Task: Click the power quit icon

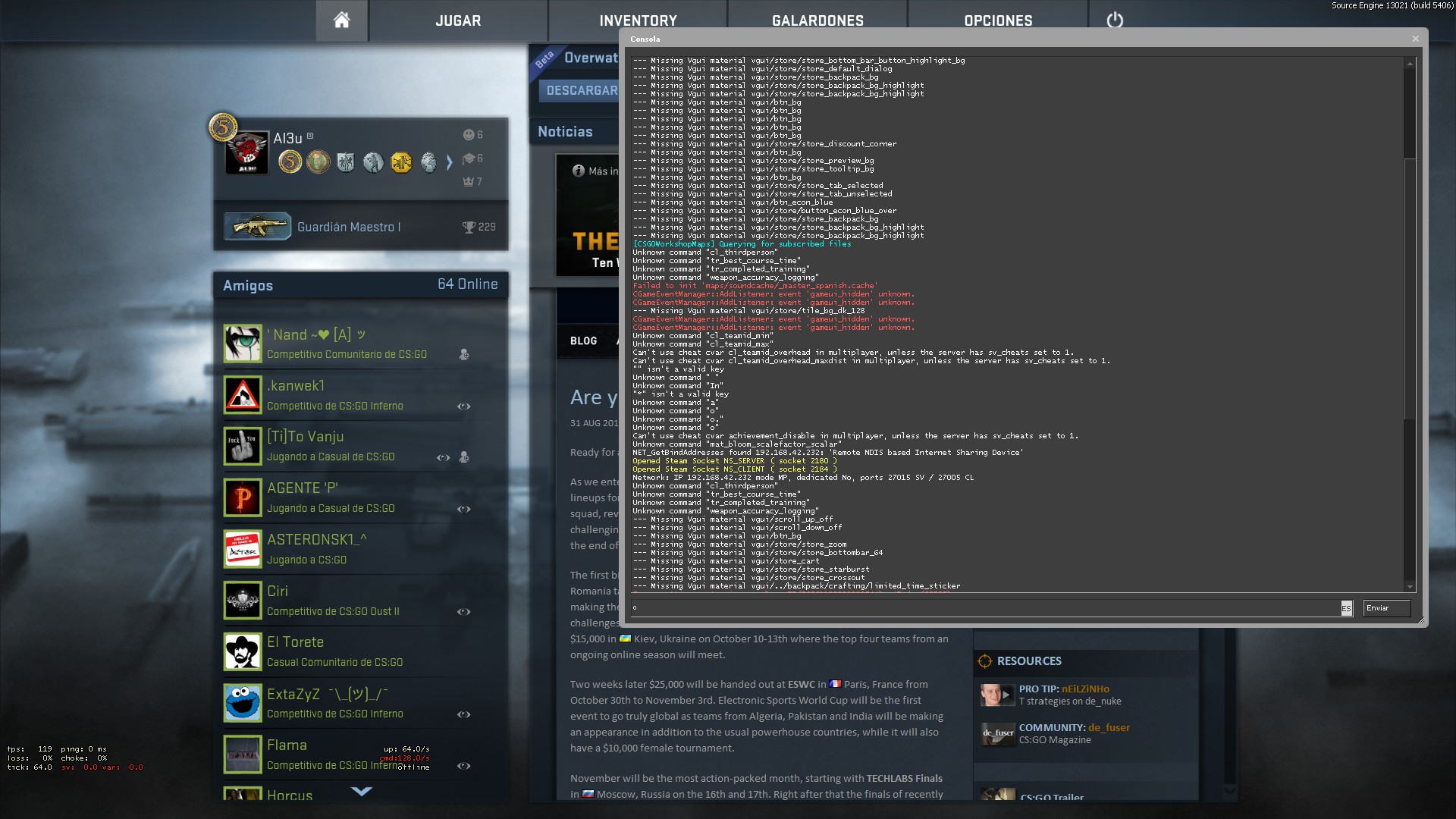Action: coord(1114,20)
